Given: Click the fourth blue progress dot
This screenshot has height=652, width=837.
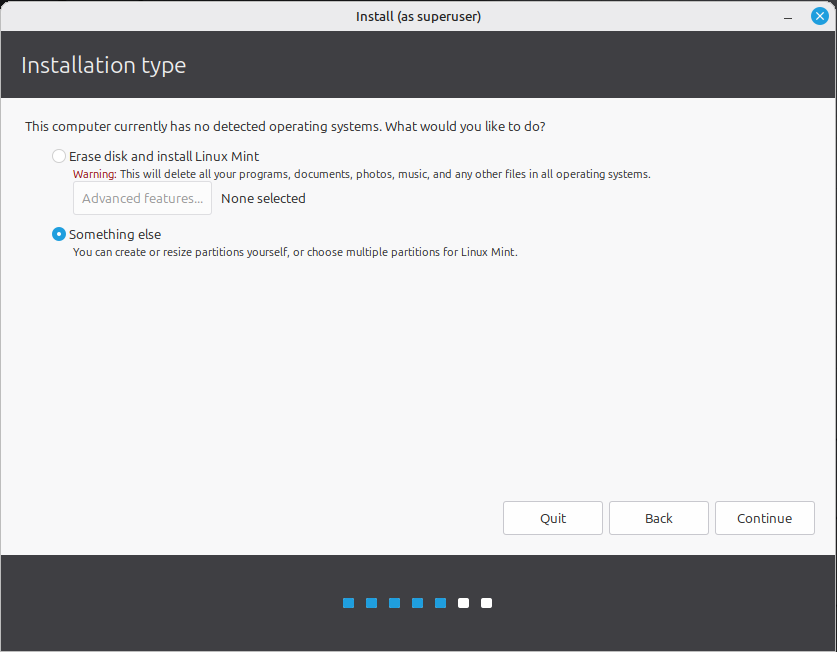Looking at the screenshot, I should click(x=418, y=603).
